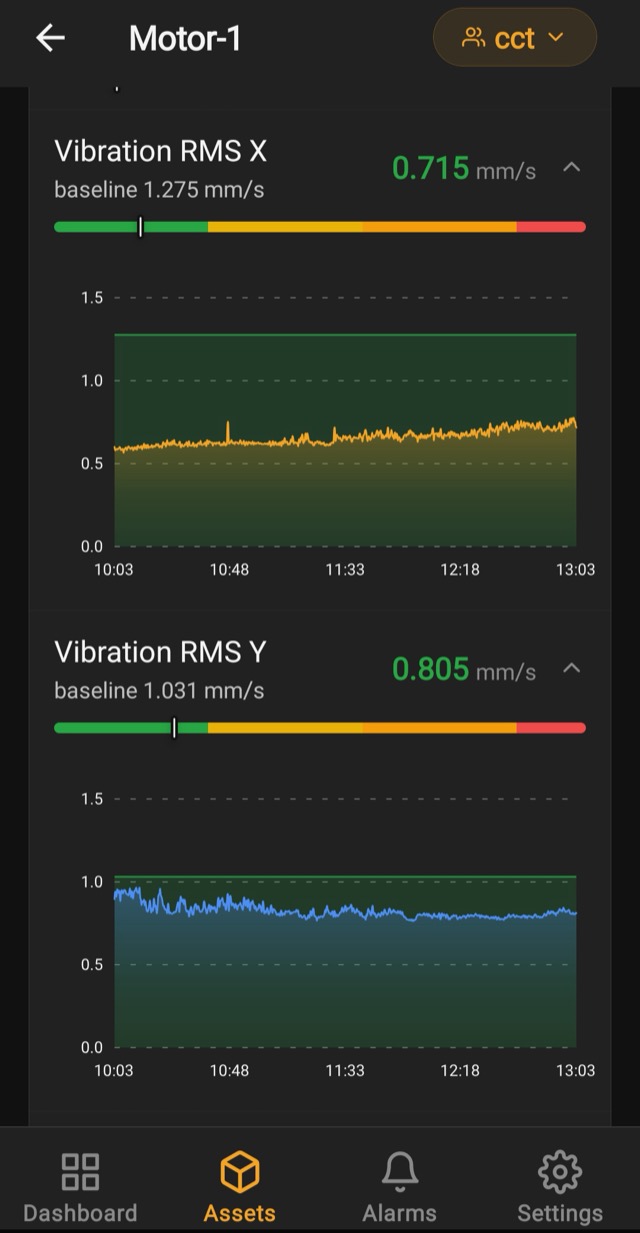Click the Vibration RMS X severity bar marker
This screenshot has height=1233, width=640.
pyautogui.click(x=140, y=227)
